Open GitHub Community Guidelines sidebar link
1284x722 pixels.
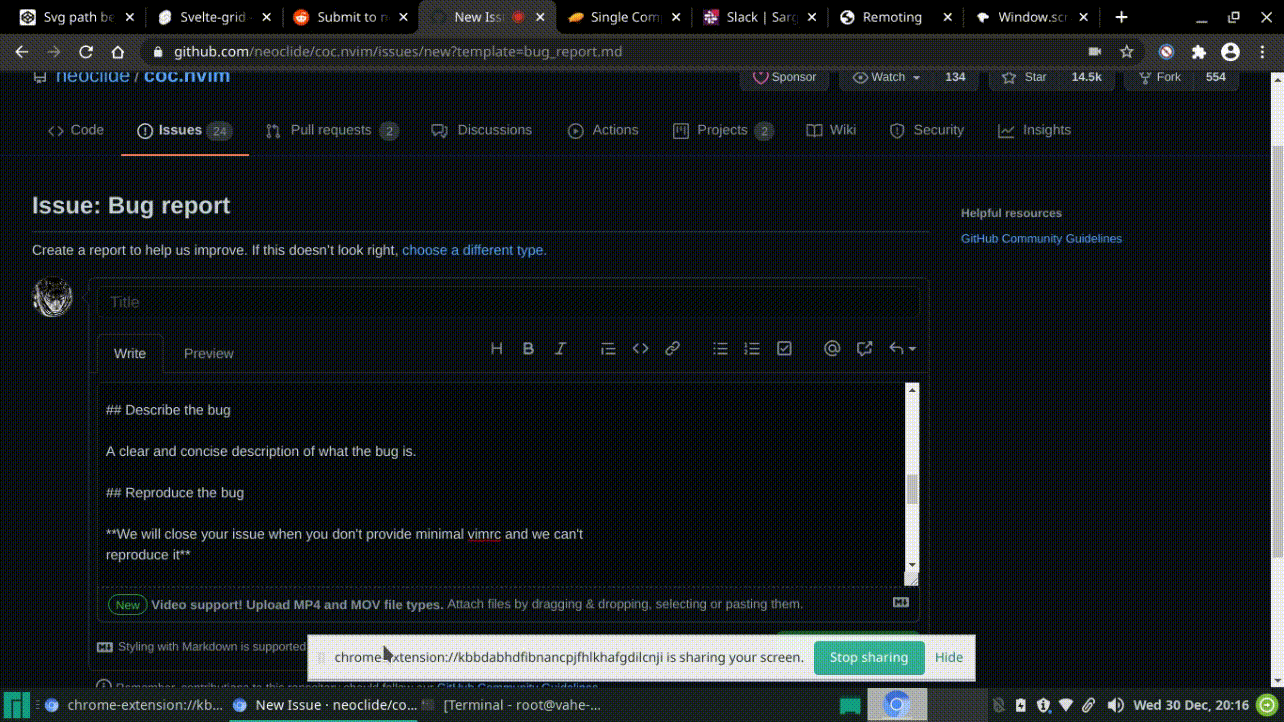pyautogui.click(x=1041, y=239)
